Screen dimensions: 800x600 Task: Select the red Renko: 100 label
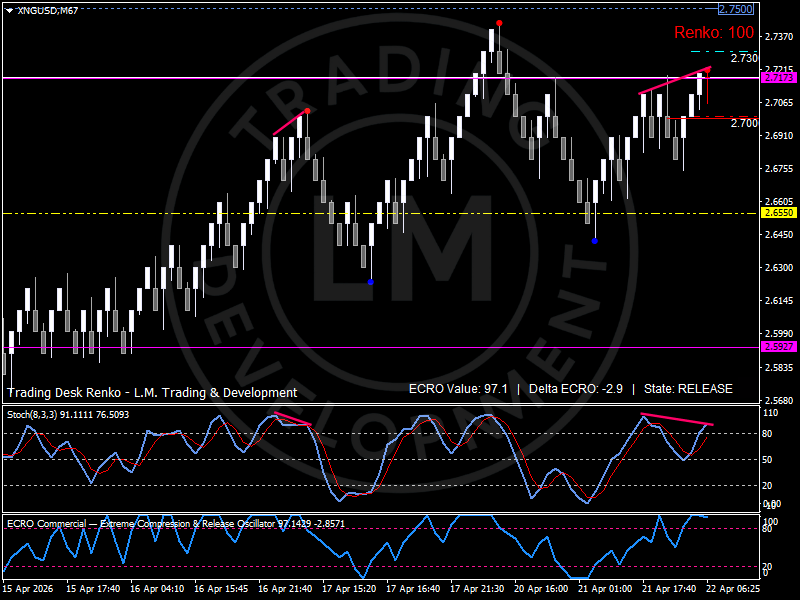tap(714, 32)
